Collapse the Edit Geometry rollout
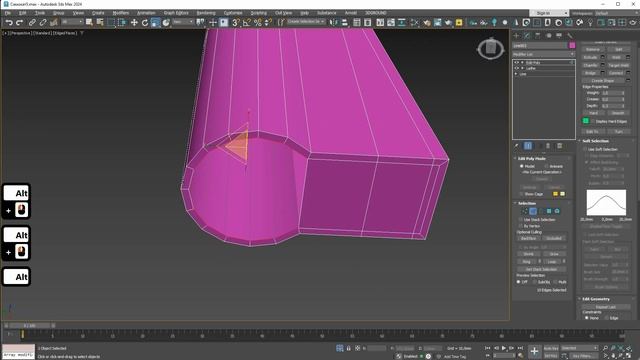Screen dimensions: 640x360 596,299
